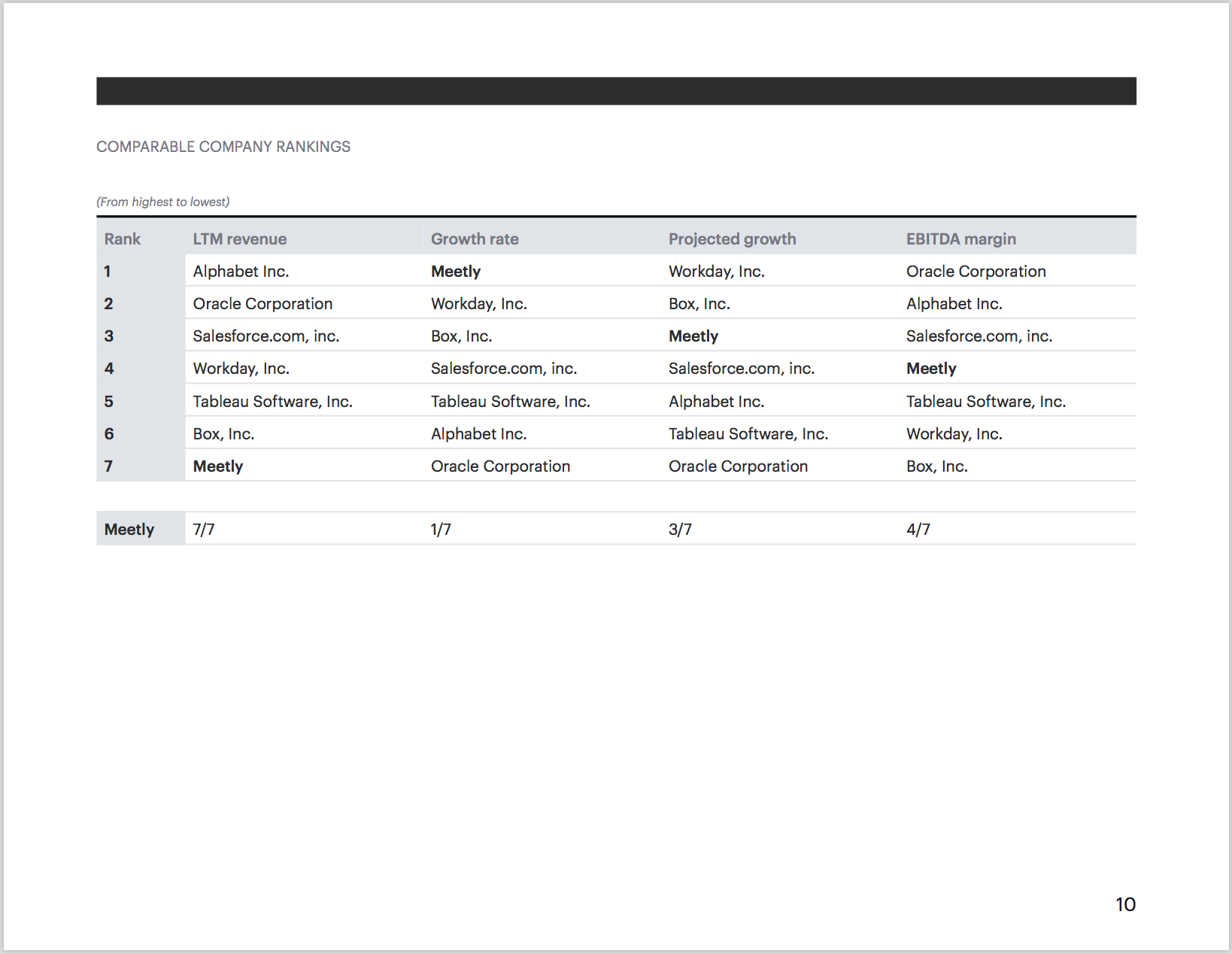Select bold Meetly in LTM revenue column

(x=218, y=466)
